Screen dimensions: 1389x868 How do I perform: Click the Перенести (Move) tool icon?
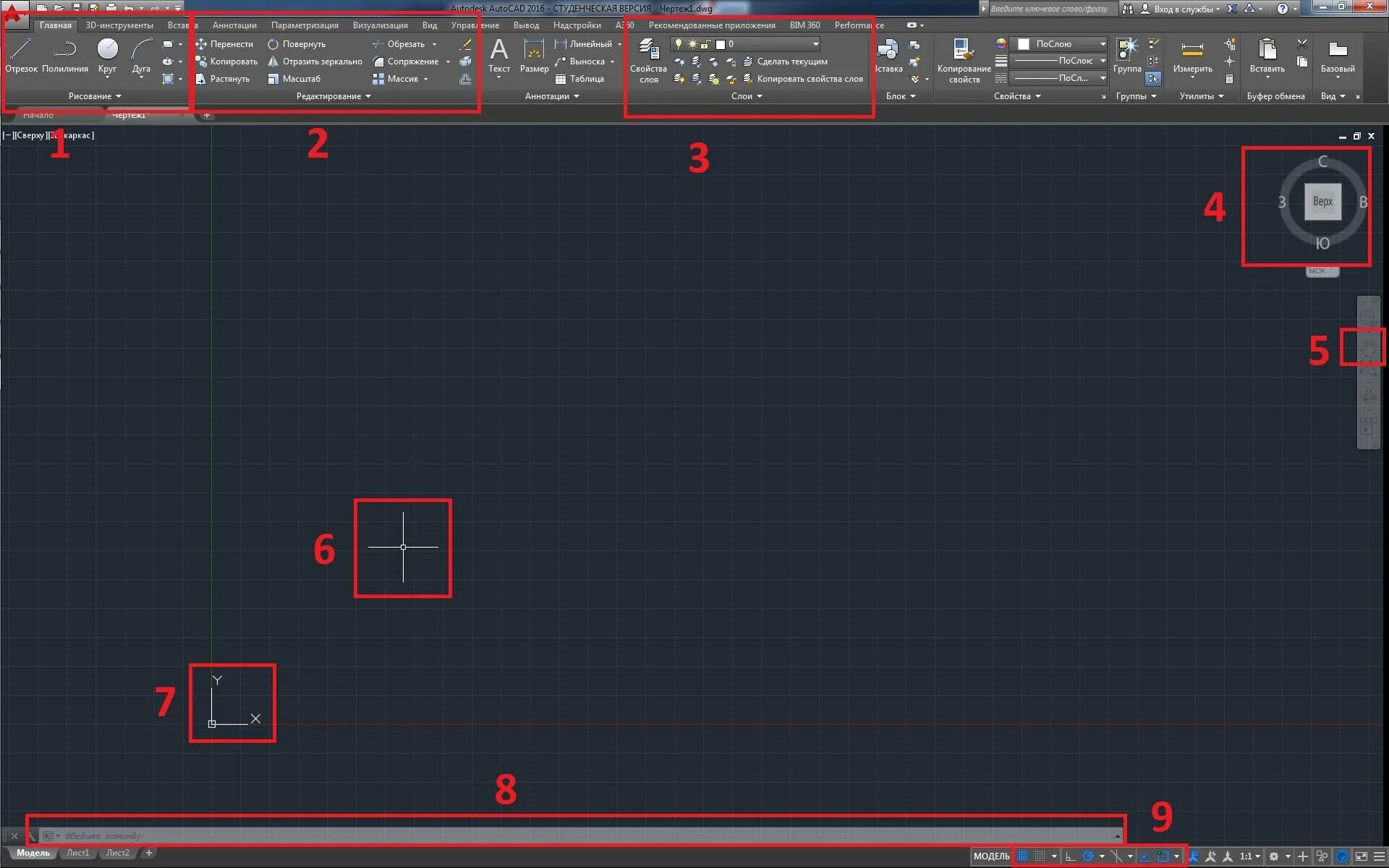(202, 44)
